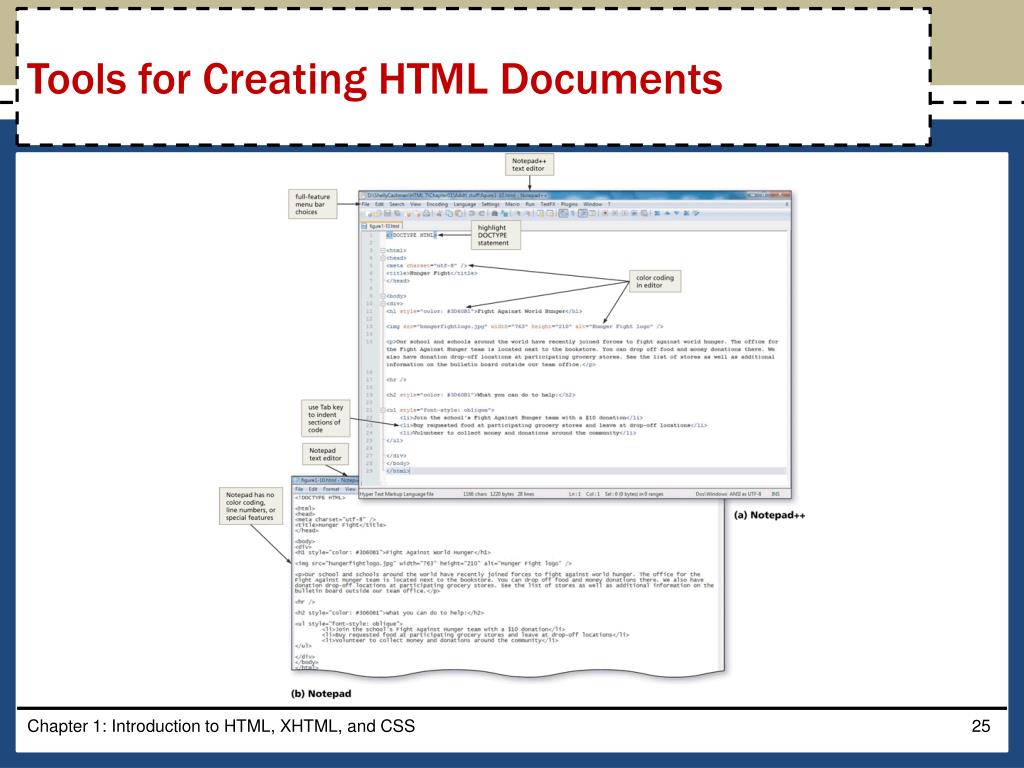The image size is (1024, 768).
Task: Click the Print toolbar icon
Action: click(x=426, y=213)
